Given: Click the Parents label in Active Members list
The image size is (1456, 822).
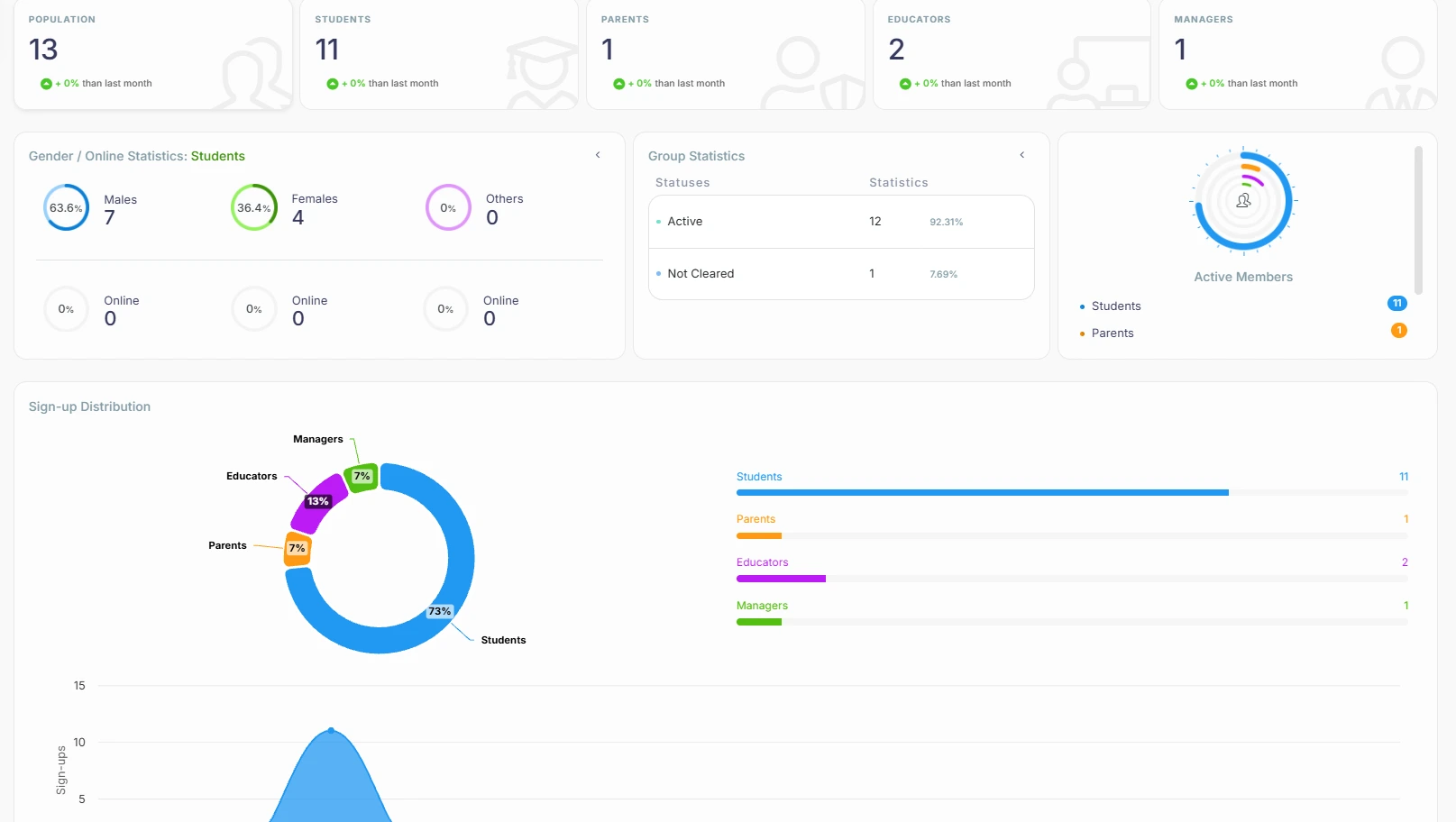Looking at the screenshot, I should (1113, 333).
